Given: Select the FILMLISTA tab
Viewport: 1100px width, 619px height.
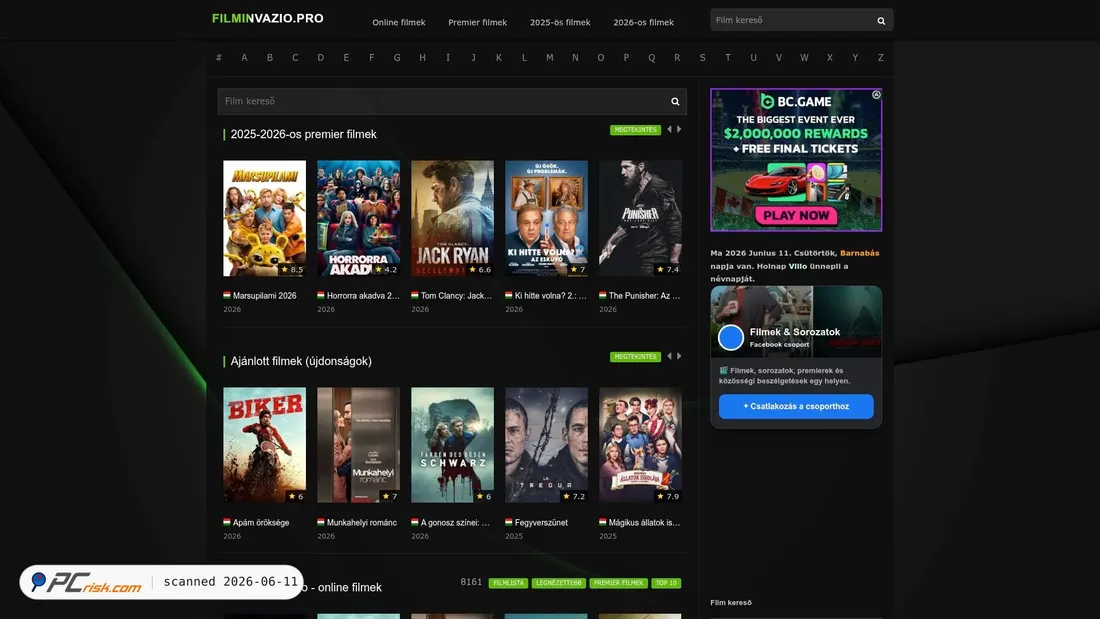Looking at the screenshot, I should [509, 583].
